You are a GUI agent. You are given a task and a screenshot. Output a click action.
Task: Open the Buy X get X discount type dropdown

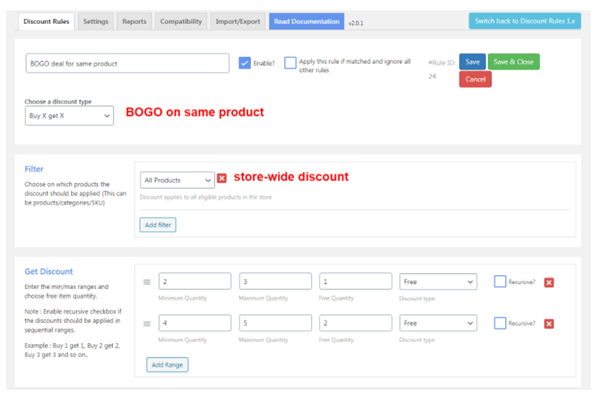pos(69,116)
